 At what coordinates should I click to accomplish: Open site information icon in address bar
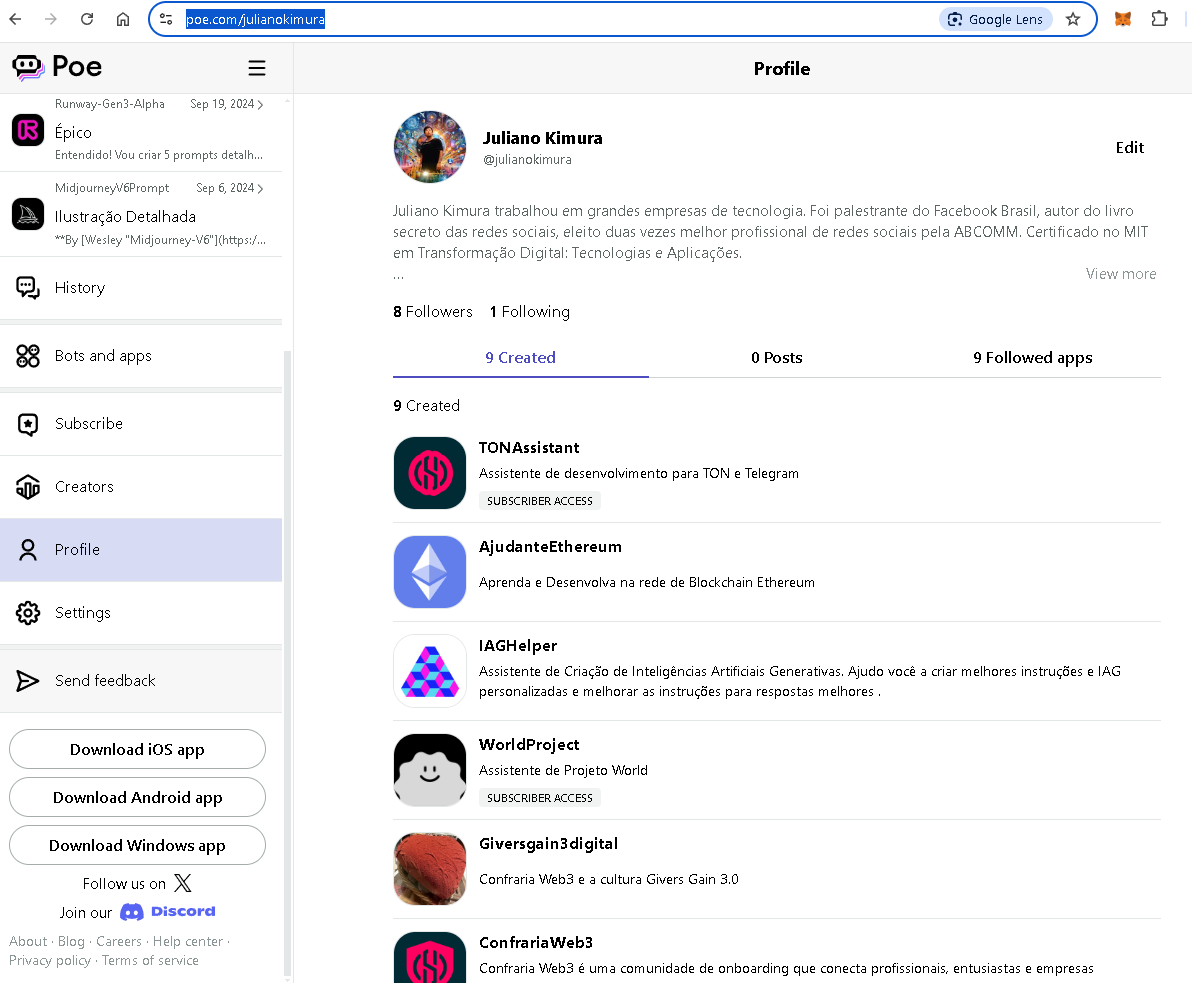[166, 19]
